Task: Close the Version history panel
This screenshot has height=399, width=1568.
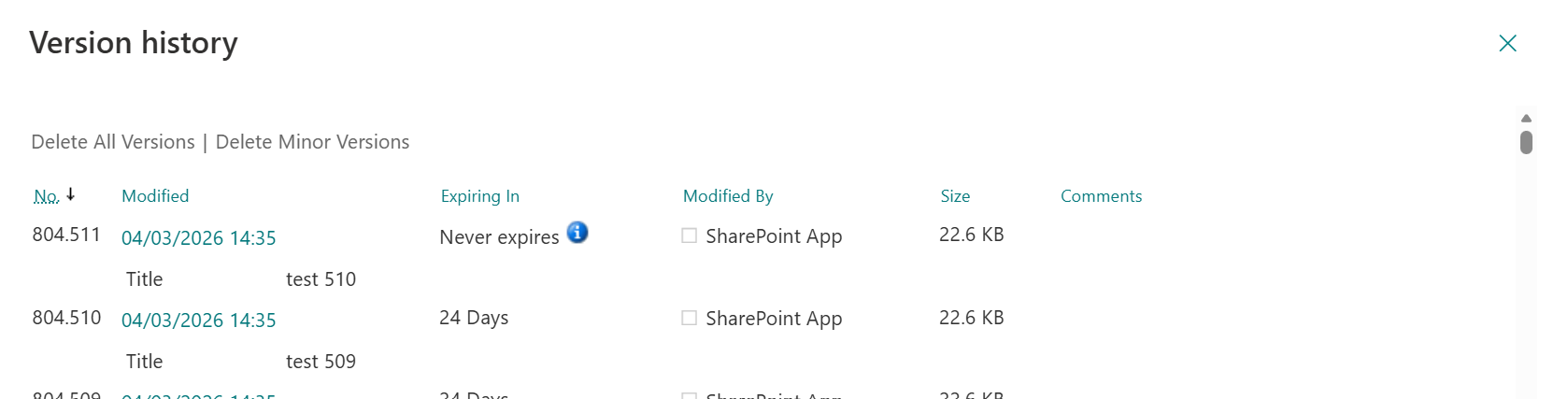Action: pos(1507,43)
